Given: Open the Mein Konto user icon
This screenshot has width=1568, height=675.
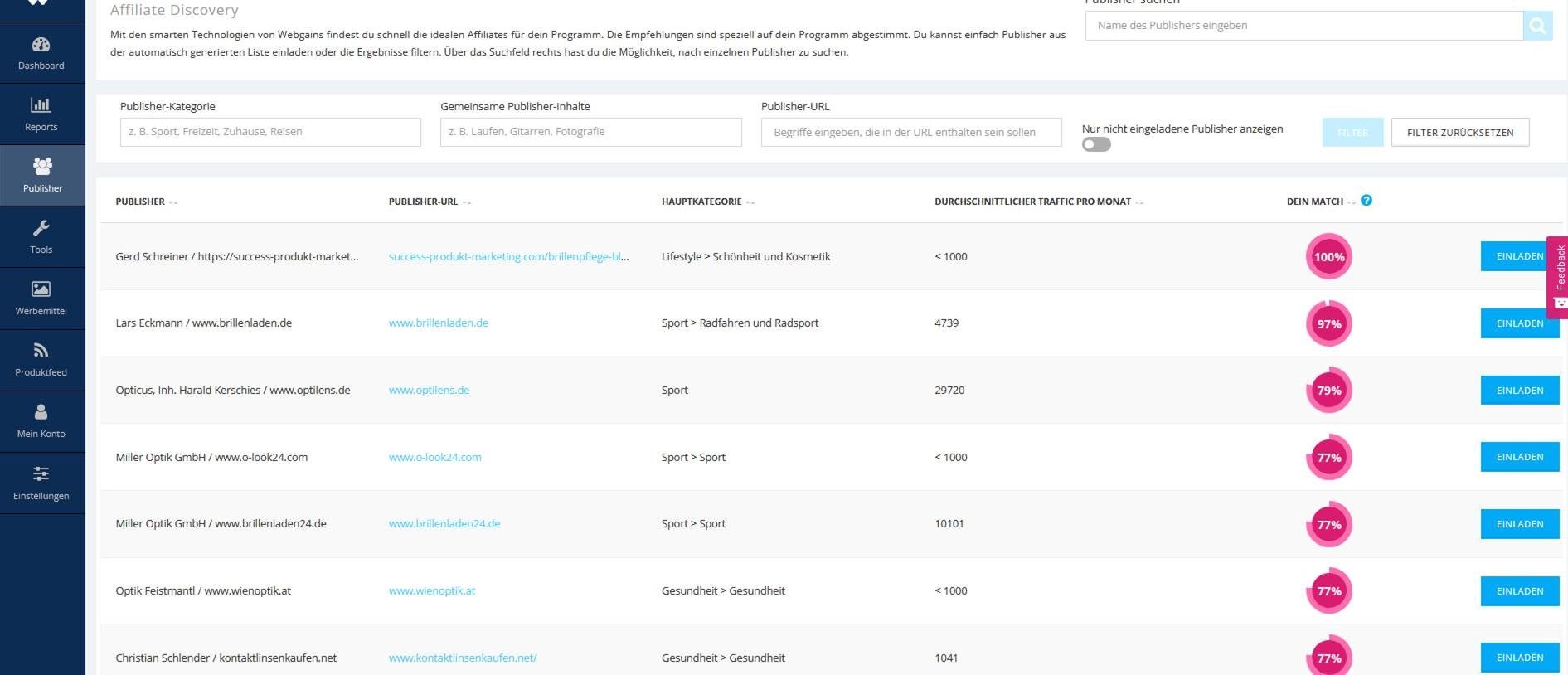Looking at the screenshot, I should click(41, 412).
